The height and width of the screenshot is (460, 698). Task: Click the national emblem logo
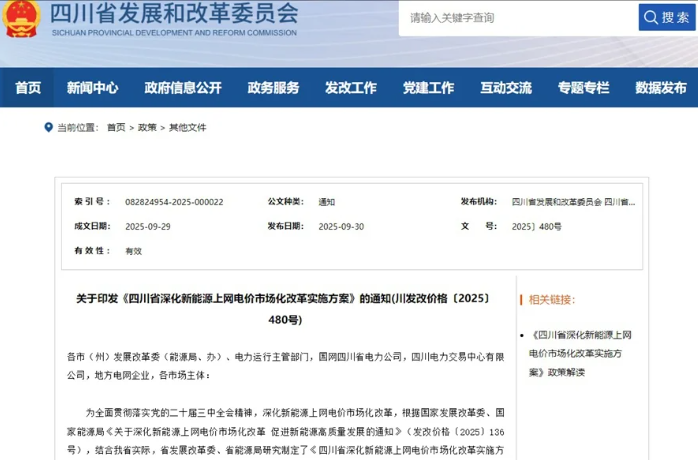21,20
